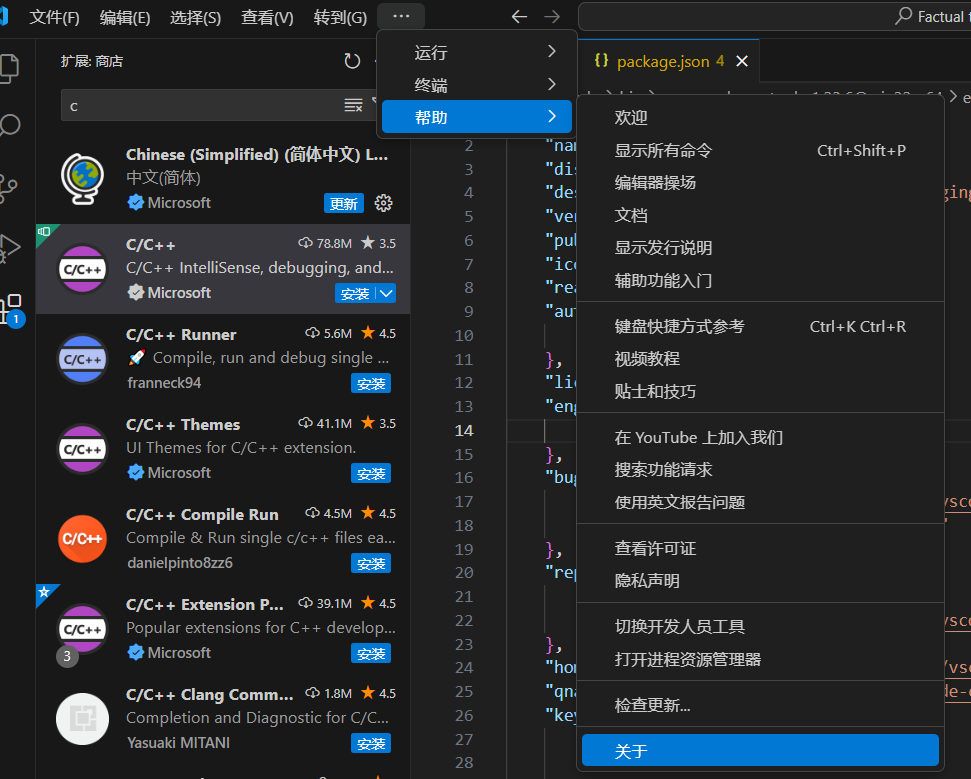The height and width of the screenshot is (779, 971).
Task: Open the 查看(V) menu
Action: coord(267,17)
